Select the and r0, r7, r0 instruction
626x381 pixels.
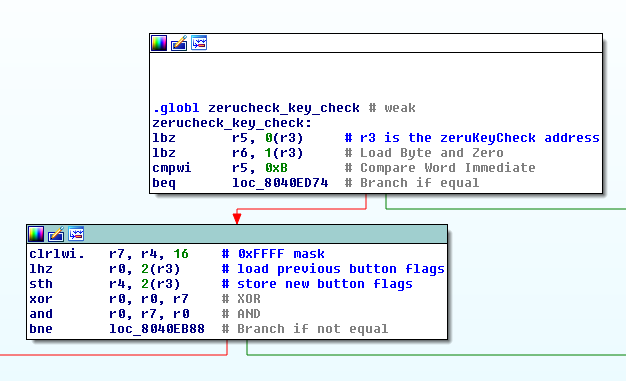tap(109, 314)
